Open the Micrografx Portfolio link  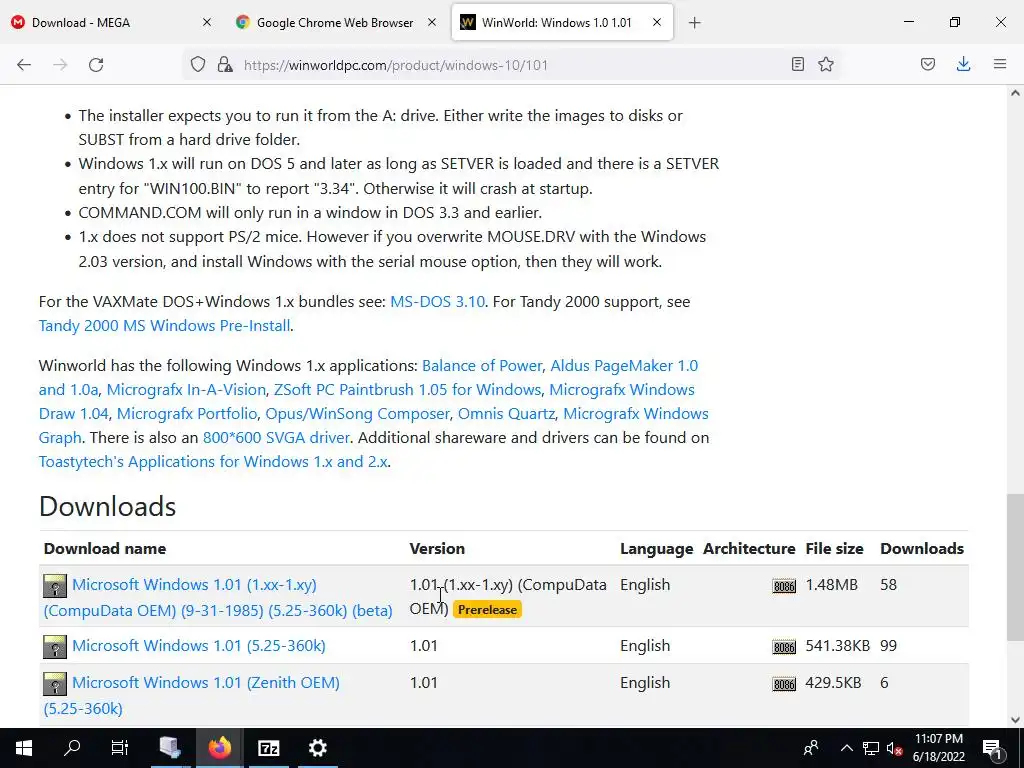point(187,414)
